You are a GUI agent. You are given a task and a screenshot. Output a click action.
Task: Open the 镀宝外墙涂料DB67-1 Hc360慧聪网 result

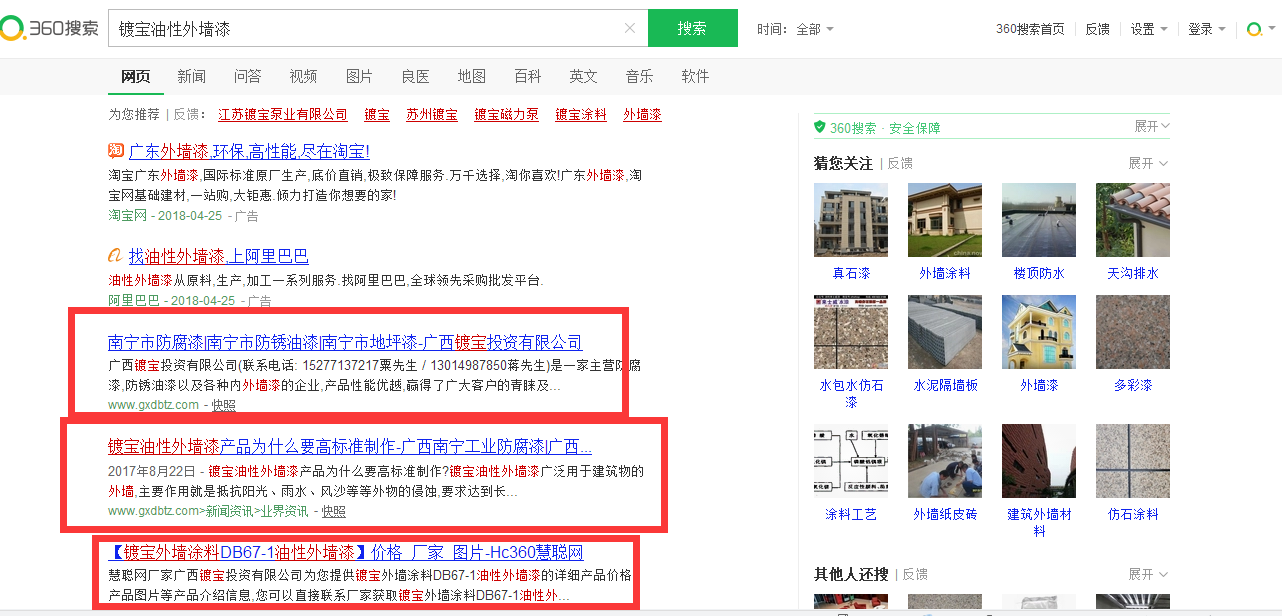346,552
